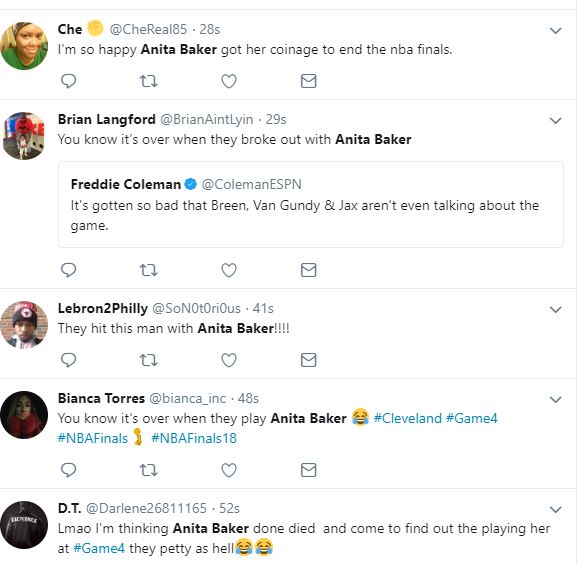Open Freddie Coleman's quoted tweet card

[x=311, y=204]
